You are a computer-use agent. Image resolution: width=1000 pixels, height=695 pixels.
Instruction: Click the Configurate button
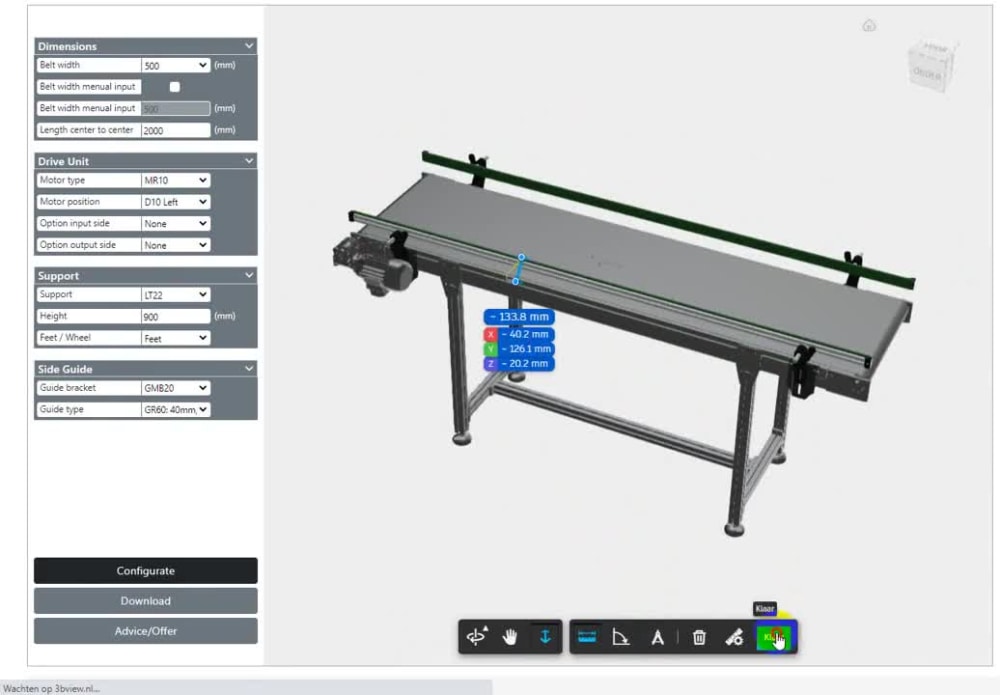pos(145,571)
